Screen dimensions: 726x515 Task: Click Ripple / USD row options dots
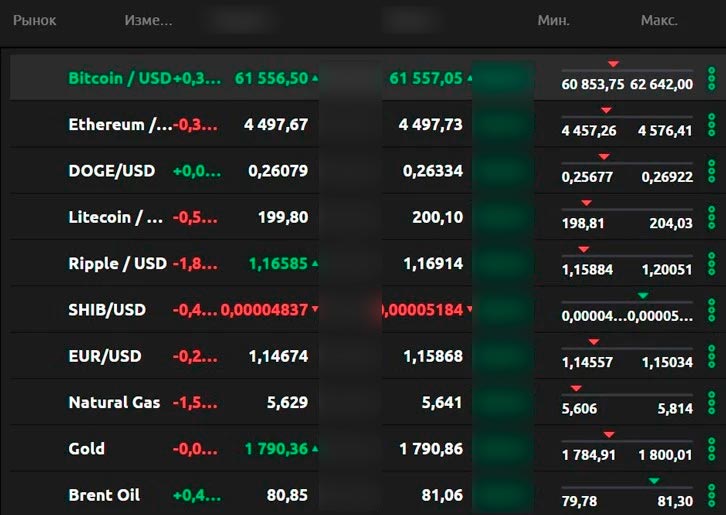[711, 263]
